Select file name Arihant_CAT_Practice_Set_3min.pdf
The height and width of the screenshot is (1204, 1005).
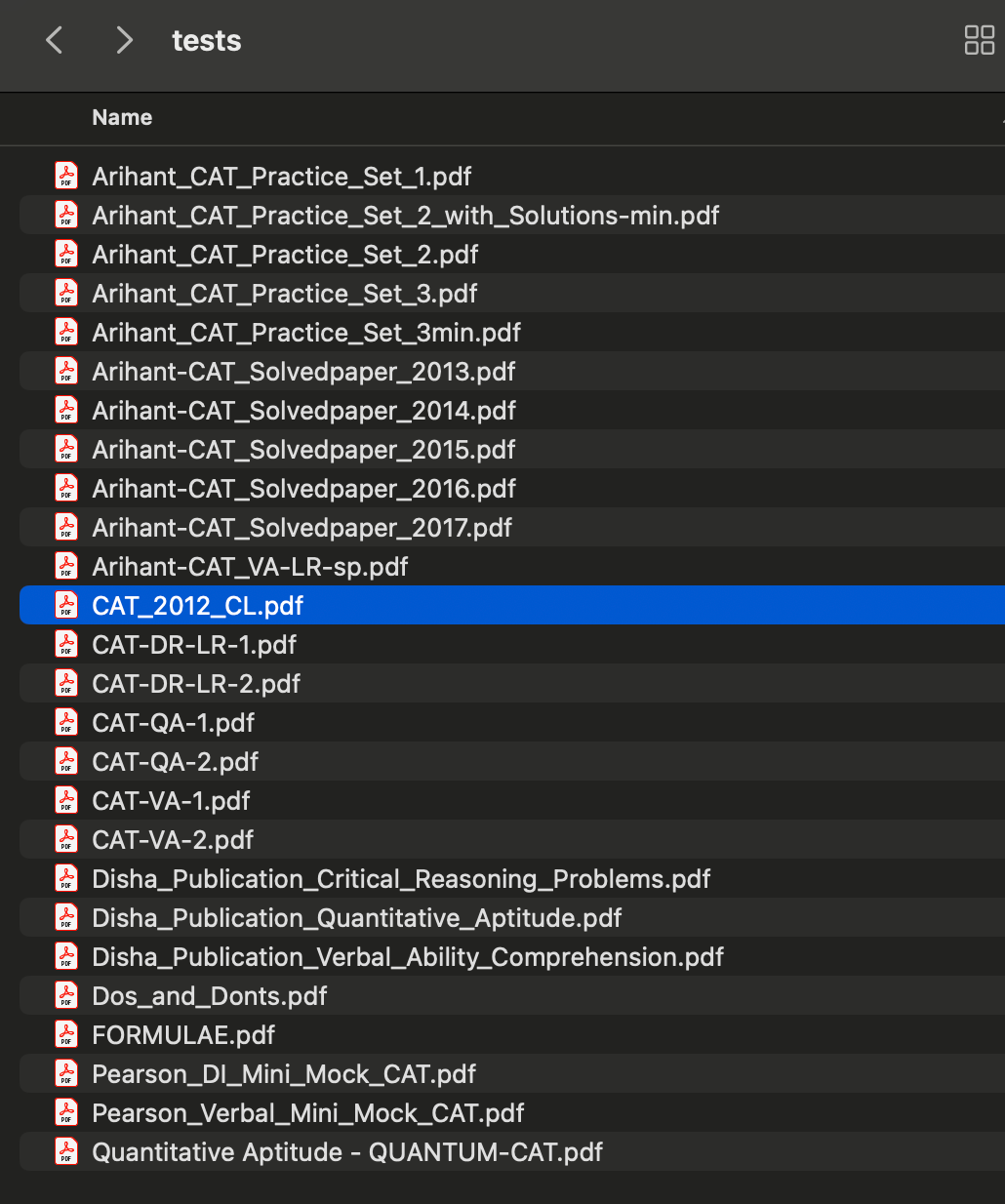pyautogui.click(x=306, y=333)
